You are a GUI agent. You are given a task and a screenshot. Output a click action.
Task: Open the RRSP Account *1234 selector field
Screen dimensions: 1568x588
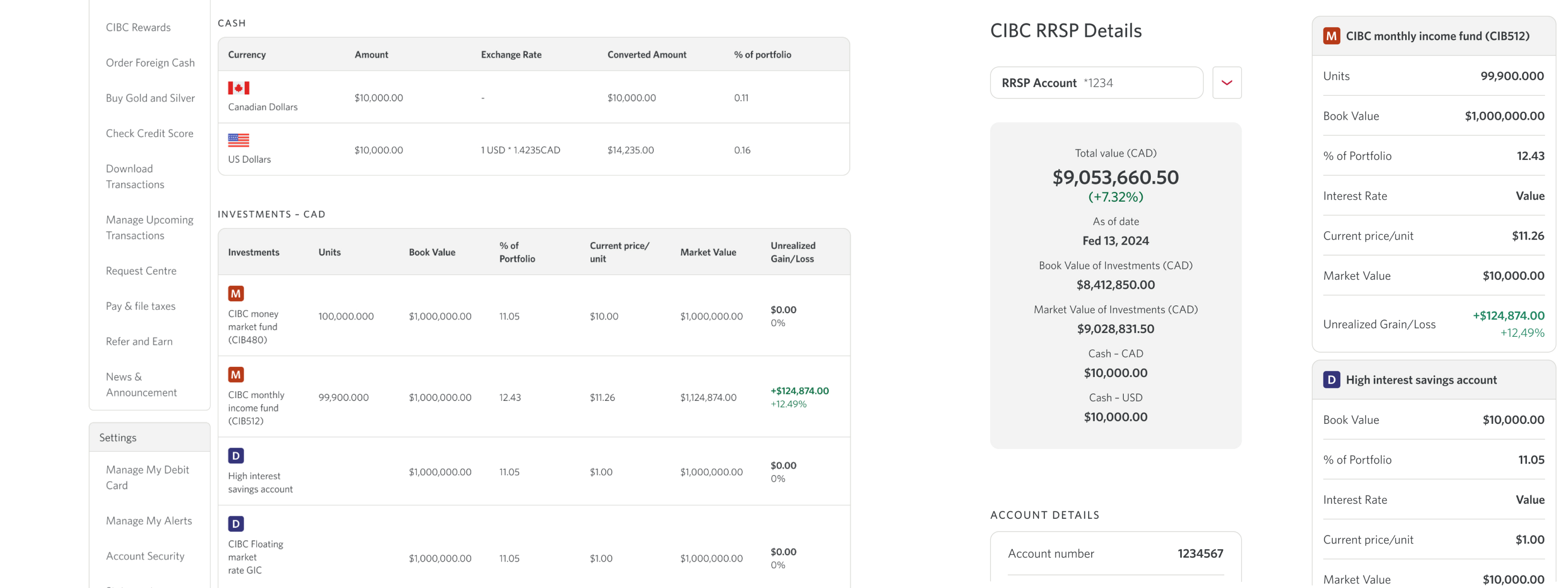[1096, 83]
